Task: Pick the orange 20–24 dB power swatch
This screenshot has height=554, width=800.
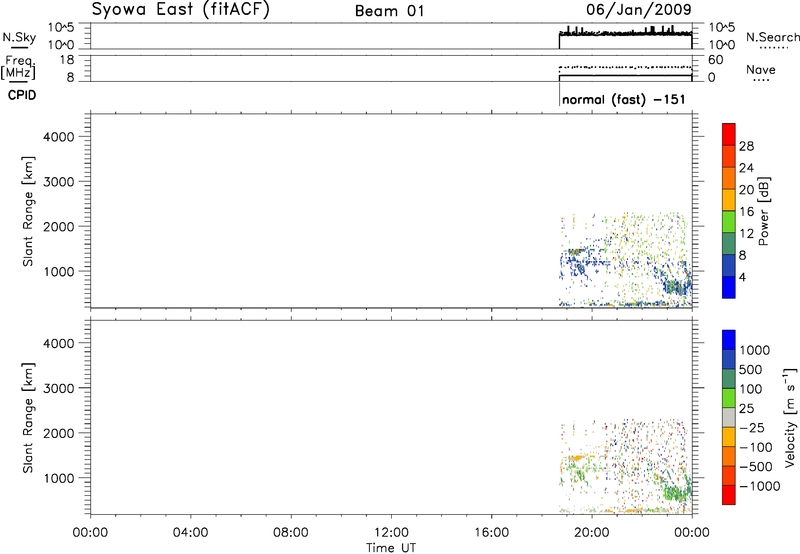Action: coord(729,178)
